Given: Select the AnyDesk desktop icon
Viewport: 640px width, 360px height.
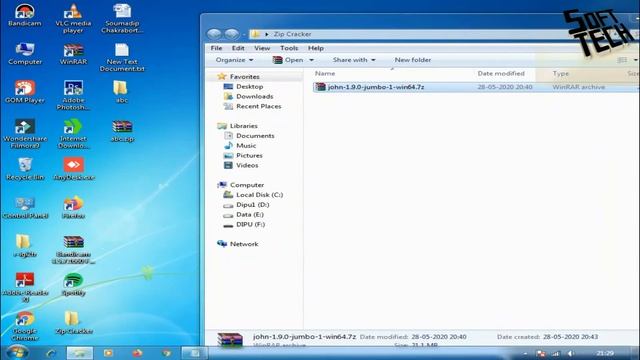Looking at the screenshot, I should (73, 169).
